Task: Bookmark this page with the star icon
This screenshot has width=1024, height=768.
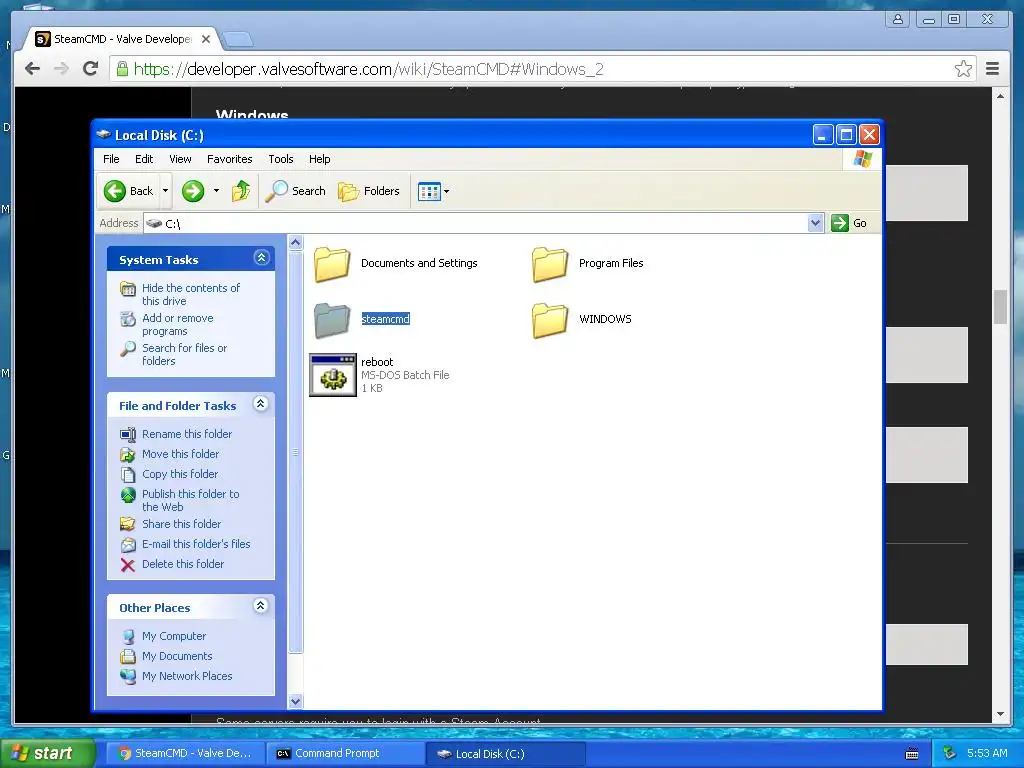Action: [963, 69]
